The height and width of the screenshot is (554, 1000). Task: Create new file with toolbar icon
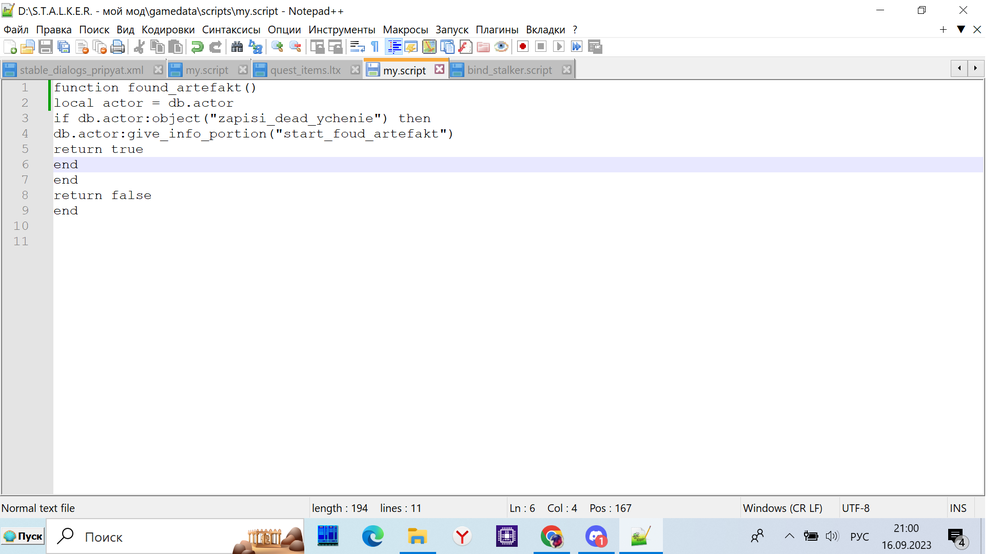click(x=10, y=47)
